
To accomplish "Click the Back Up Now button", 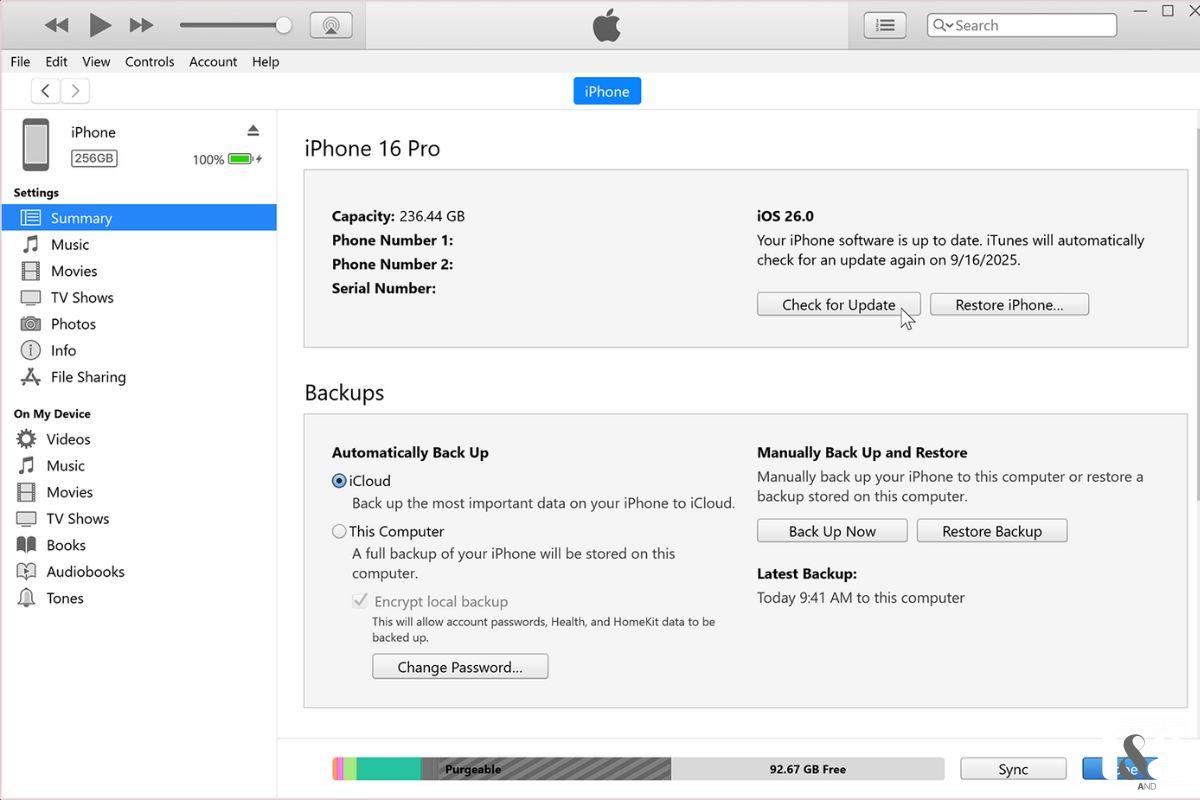I will click(831, 530).
